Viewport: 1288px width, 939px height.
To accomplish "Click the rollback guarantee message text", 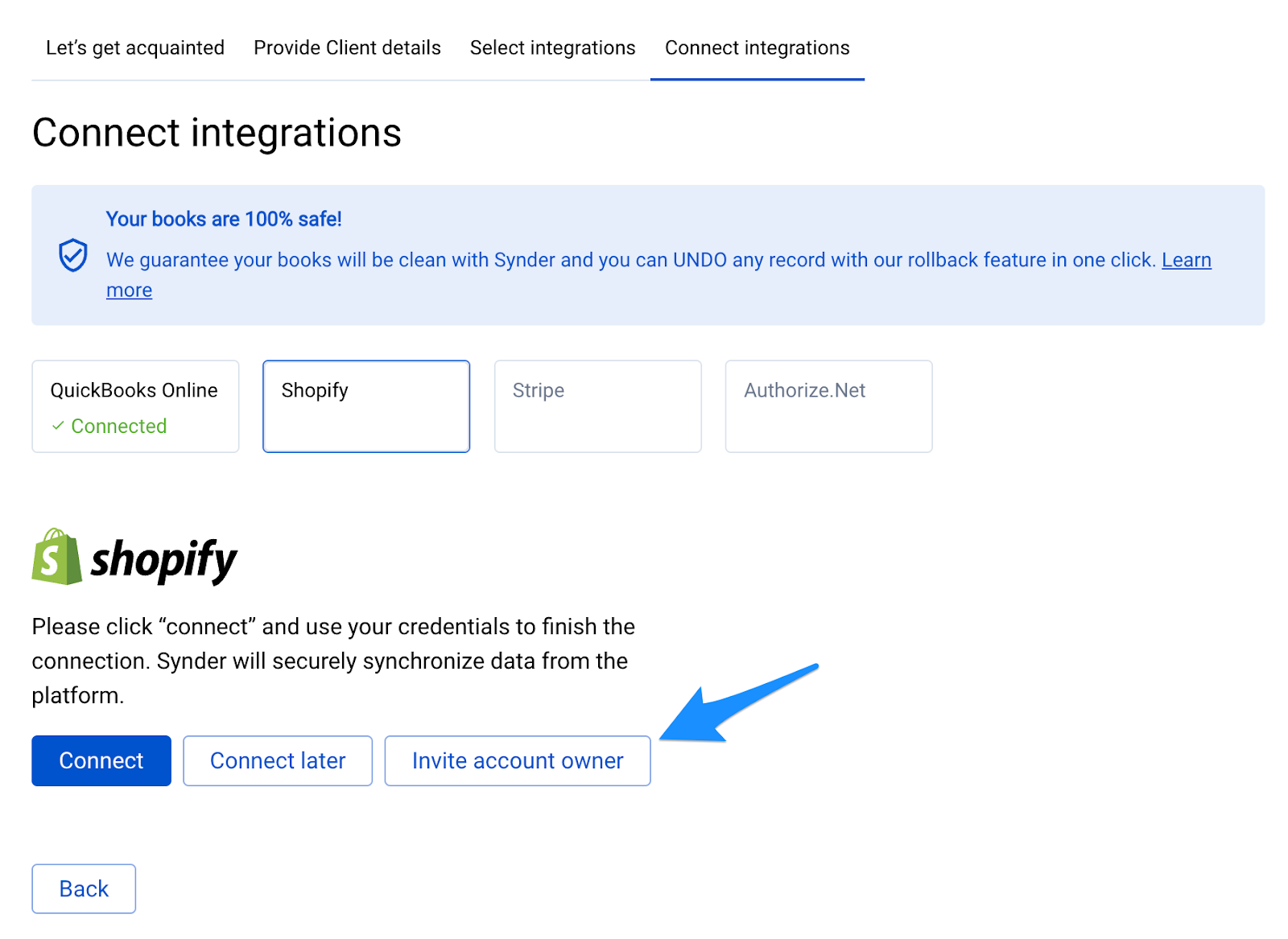I will click(x=631, y=260).
